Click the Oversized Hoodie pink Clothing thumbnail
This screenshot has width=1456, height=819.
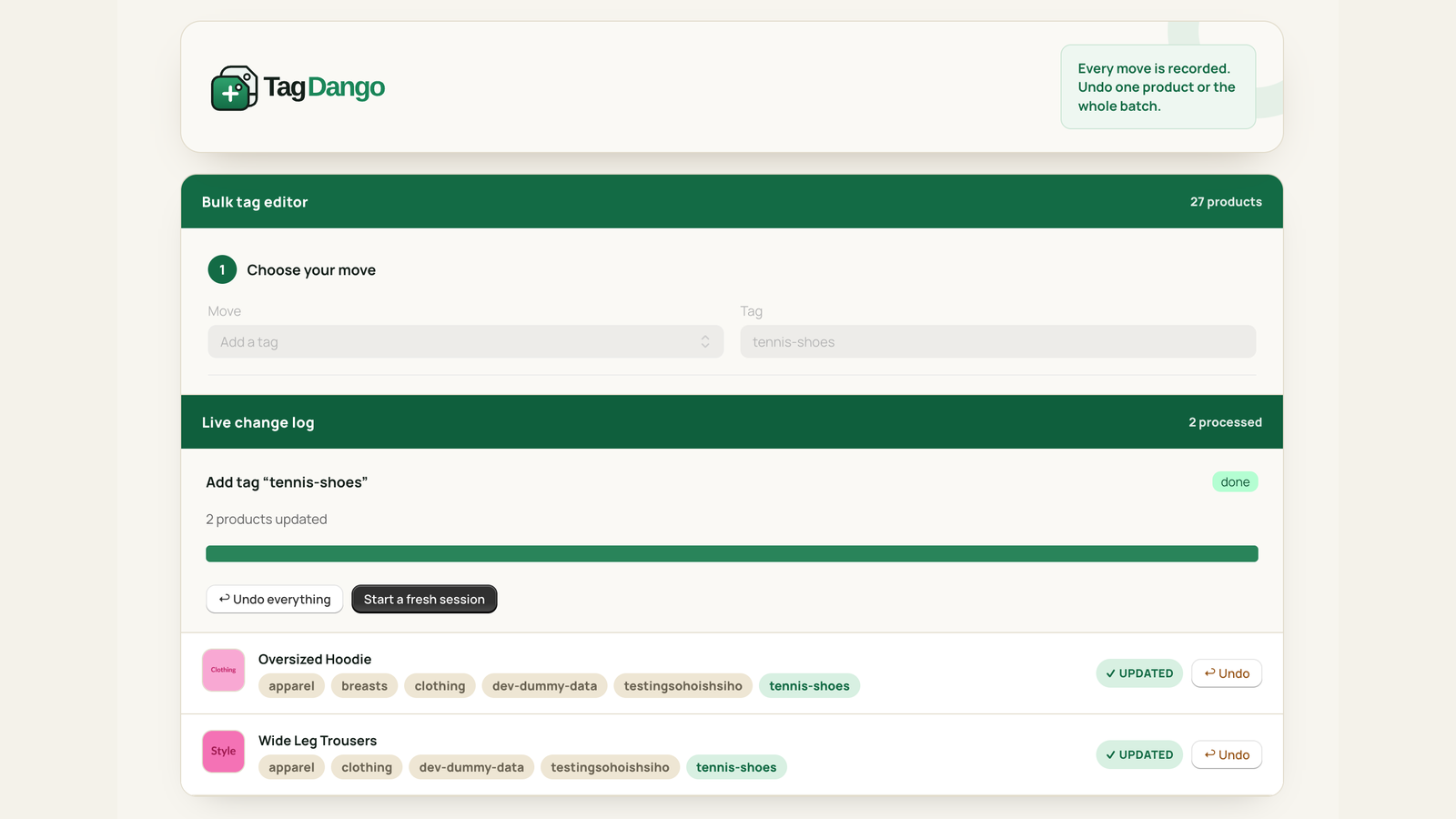(x=223, y=670)
